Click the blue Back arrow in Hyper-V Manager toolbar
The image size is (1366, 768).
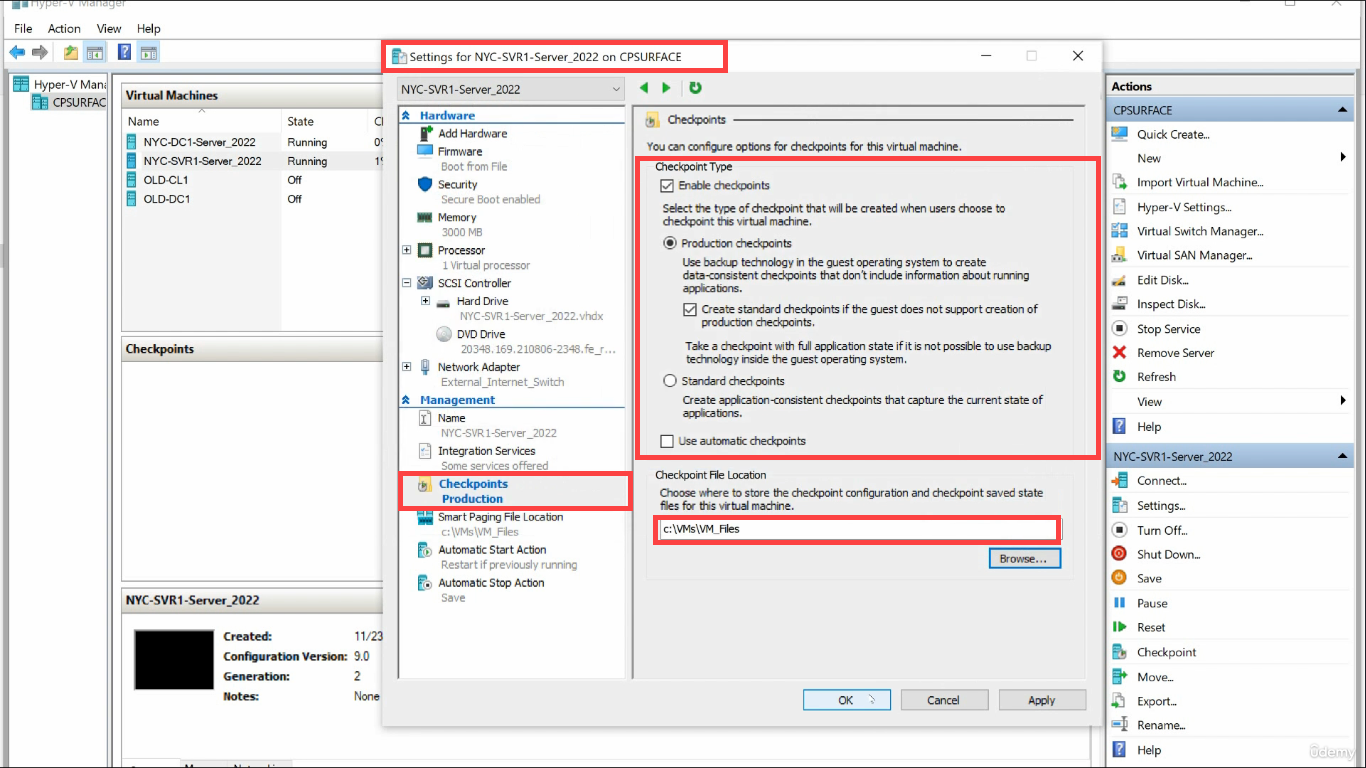(18, 52)
